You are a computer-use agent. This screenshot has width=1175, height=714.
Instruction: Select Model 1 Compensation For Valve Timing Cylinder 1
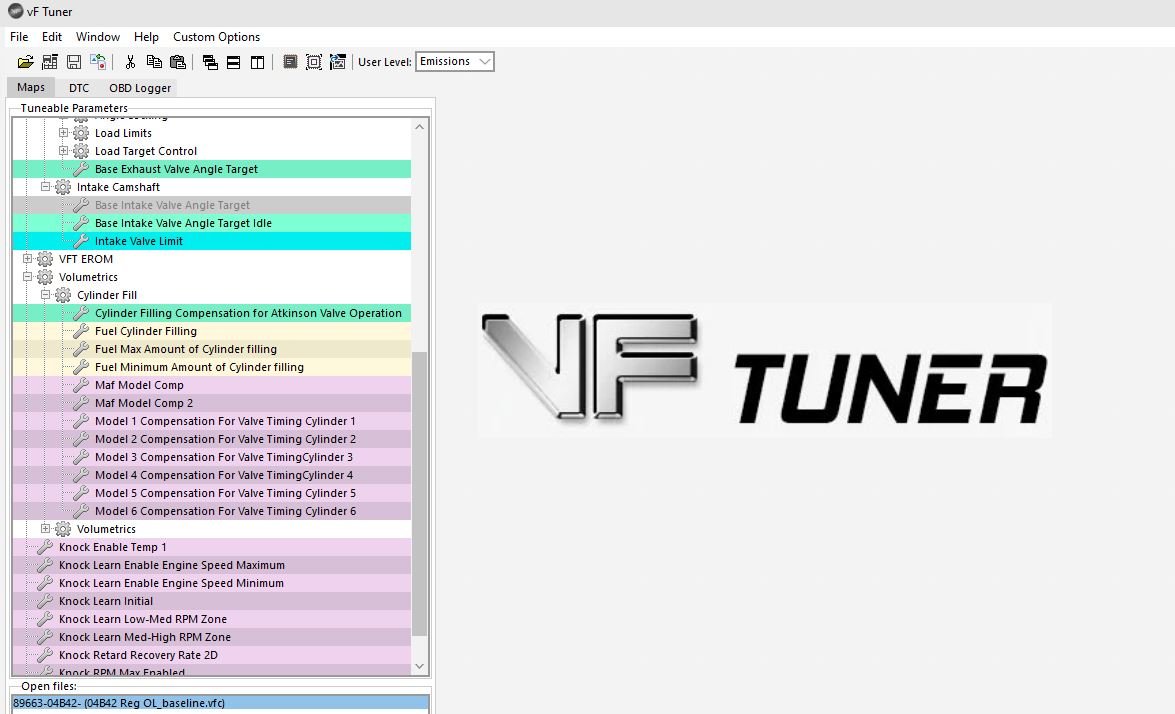pyautogui.click(x=211, y=421)
